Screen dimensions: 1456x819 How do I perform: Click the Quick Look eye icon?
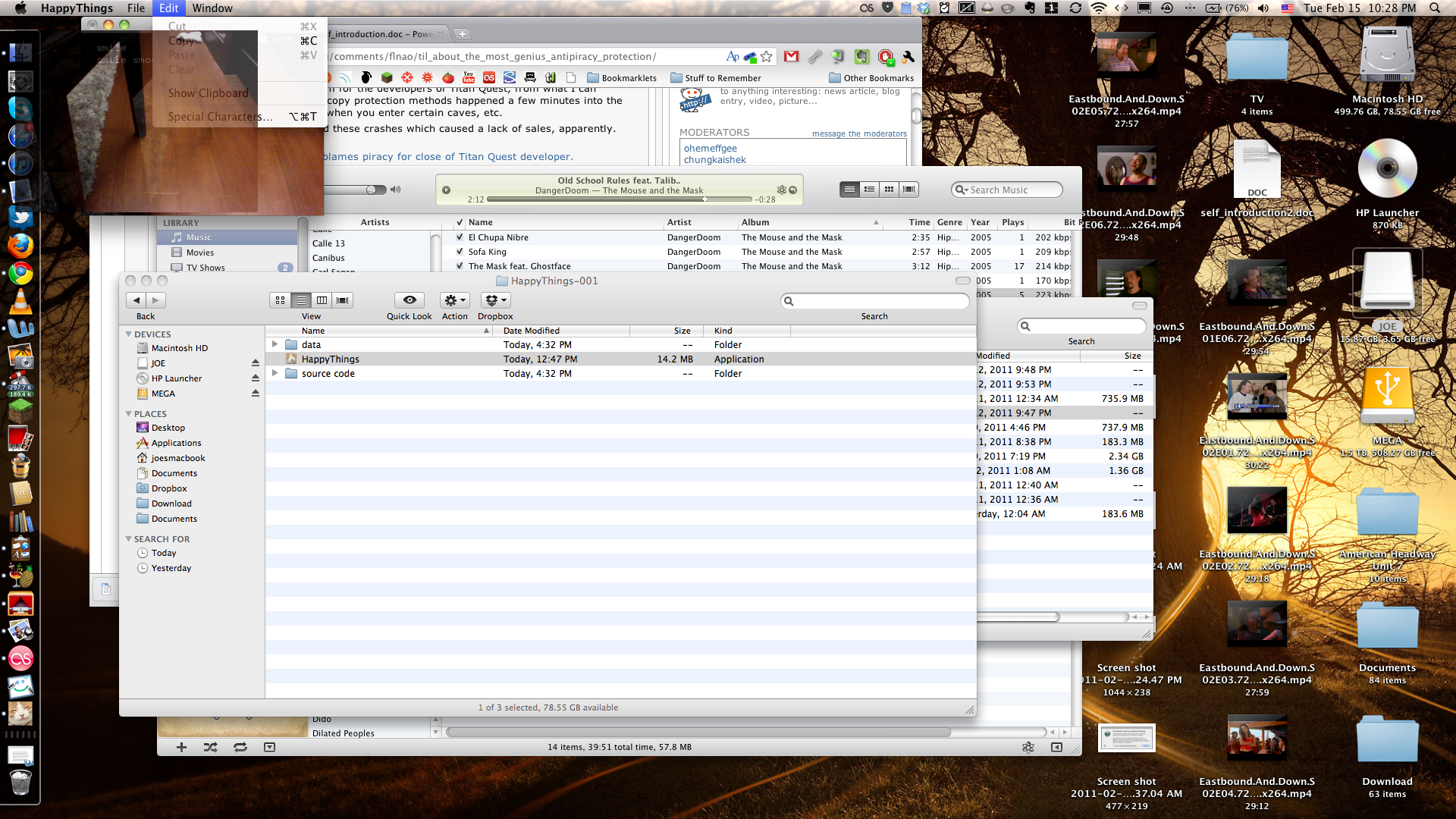[x=409, y=300]
